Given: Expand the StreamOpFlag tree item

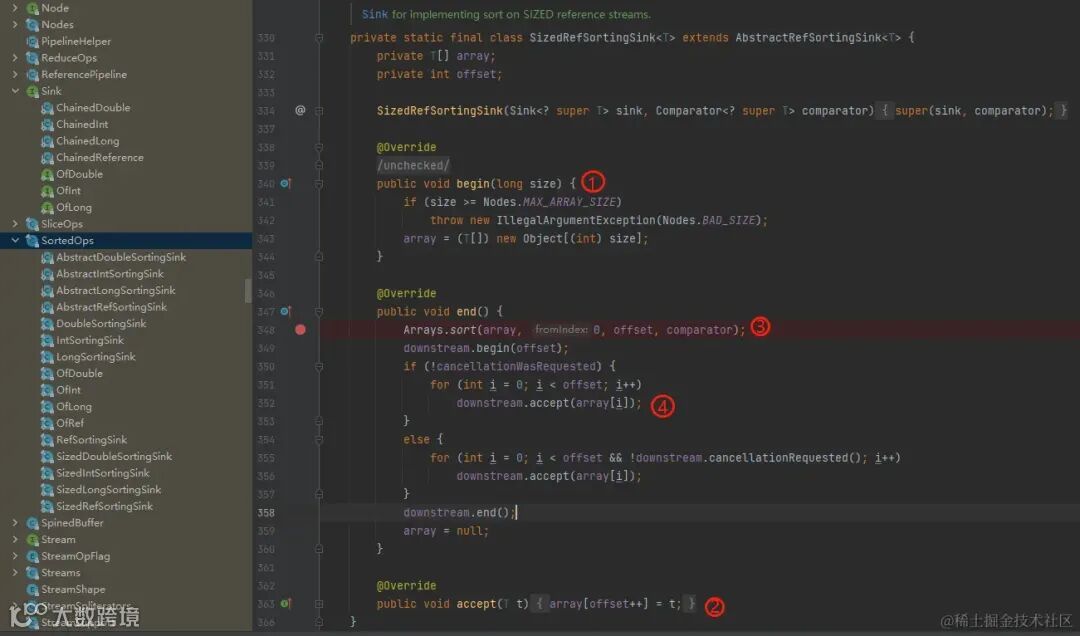Looking at the screenshot, I should pyautogui.click(x=15, y=556).
